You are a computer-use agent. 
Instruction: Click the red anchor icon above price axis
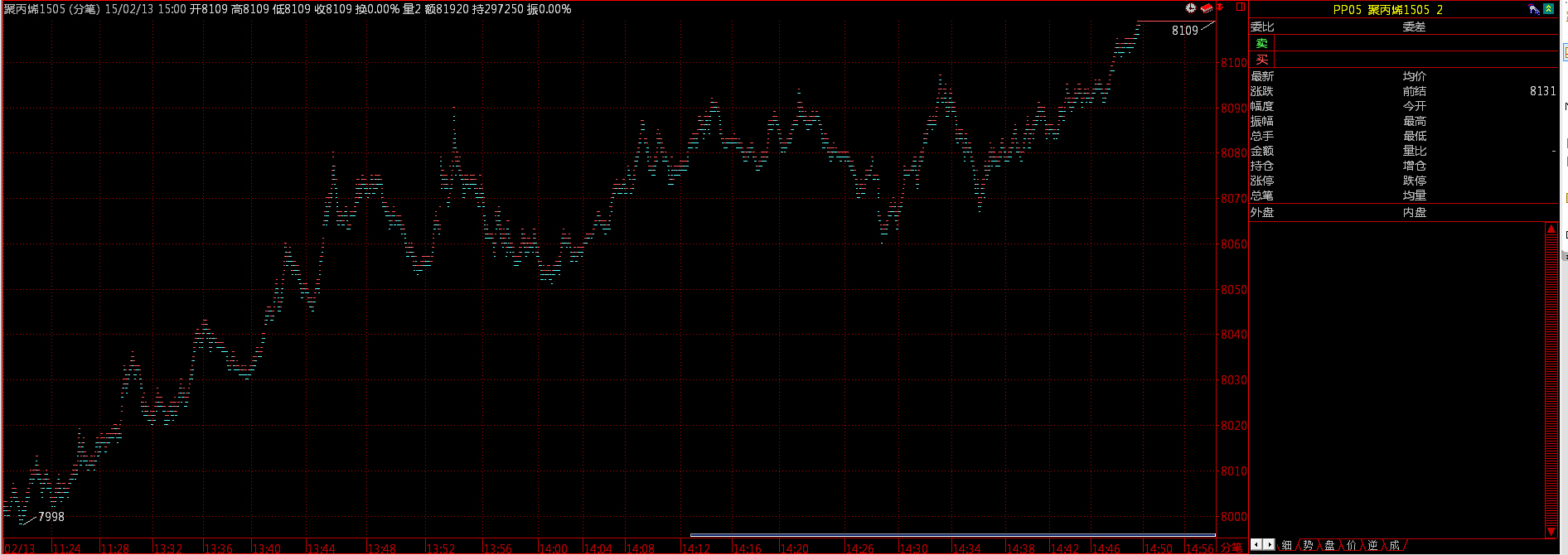pos(1220,7)
